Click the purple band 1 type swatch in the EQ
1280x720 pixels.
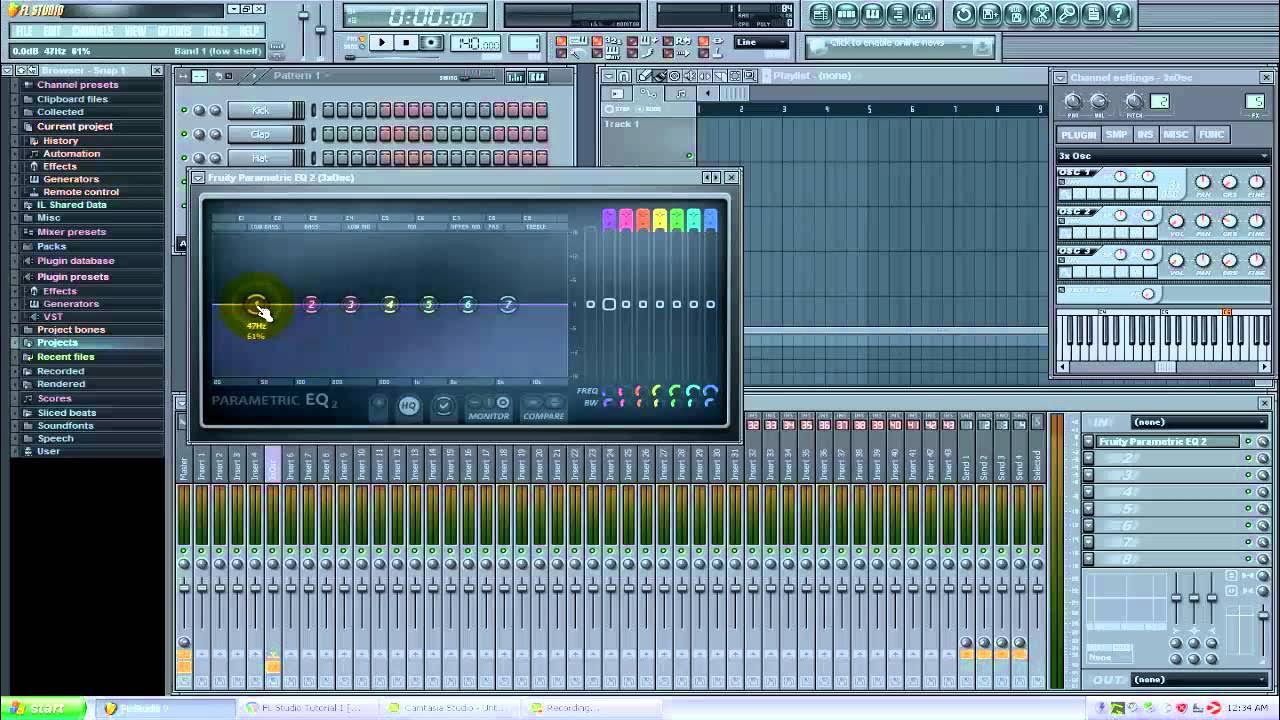608,220
